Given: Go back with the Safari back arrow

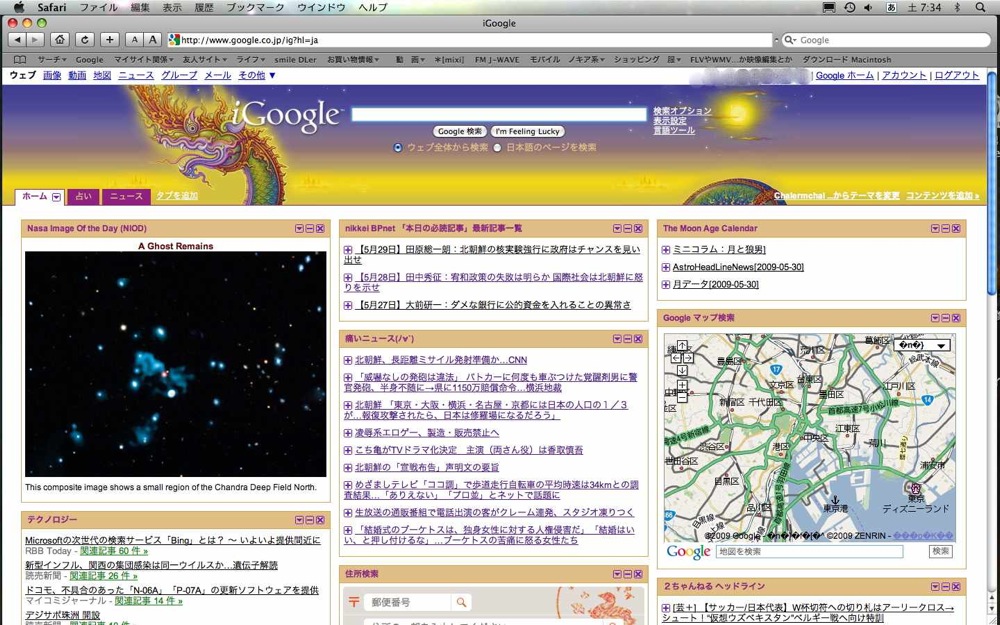Looking at the screenshot, I should coord(17,40).
